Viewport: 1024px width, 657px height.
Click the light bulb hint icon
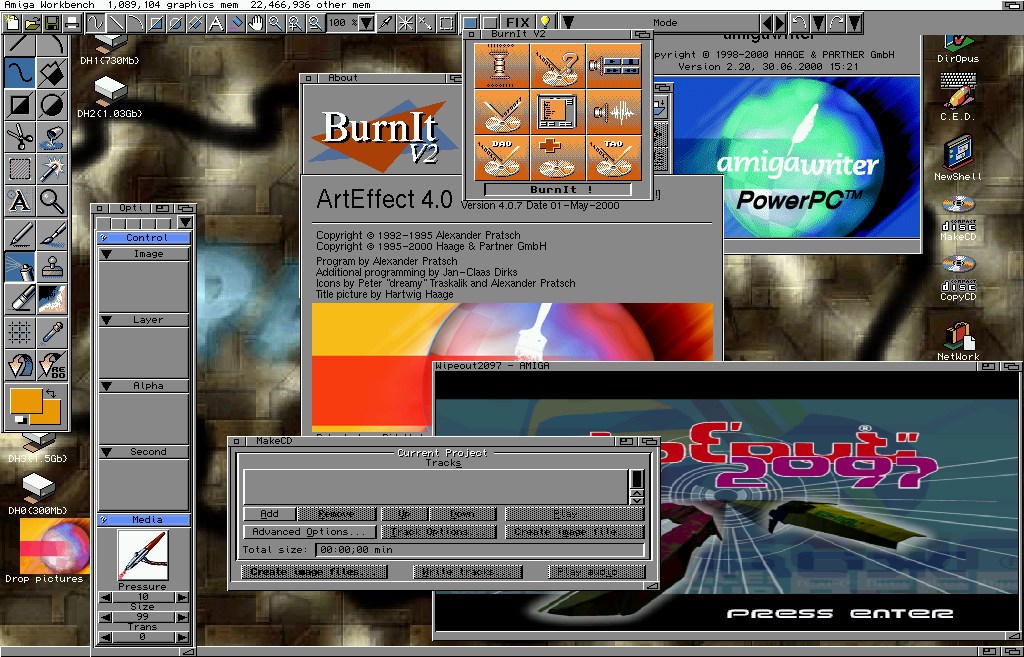(545, 23)
